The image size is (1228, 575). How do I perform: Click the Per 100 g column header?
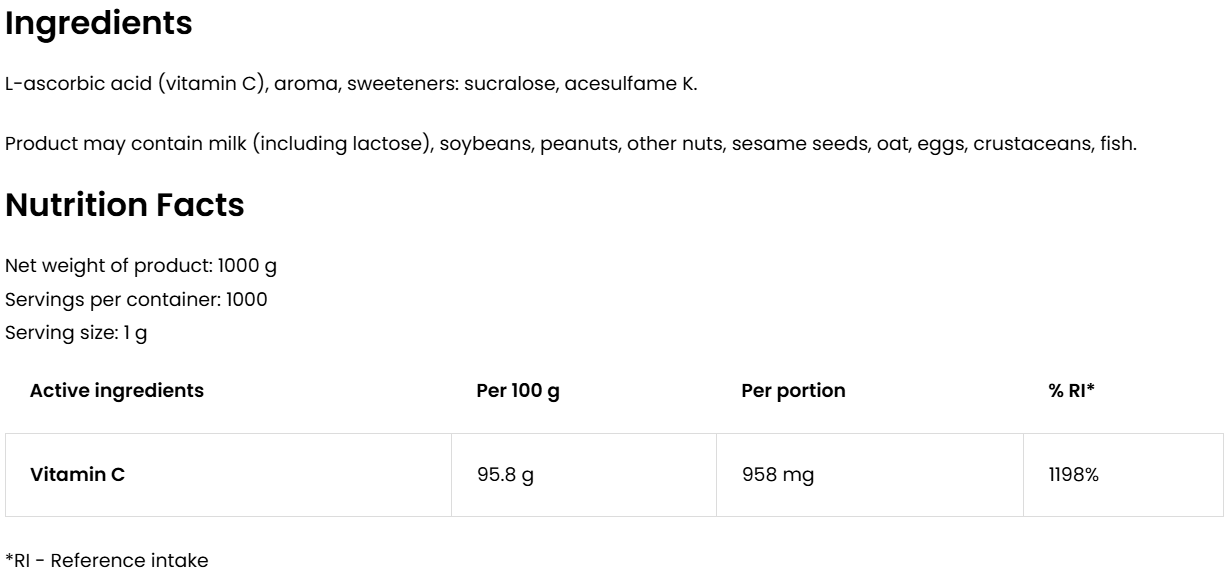(518, 391)
